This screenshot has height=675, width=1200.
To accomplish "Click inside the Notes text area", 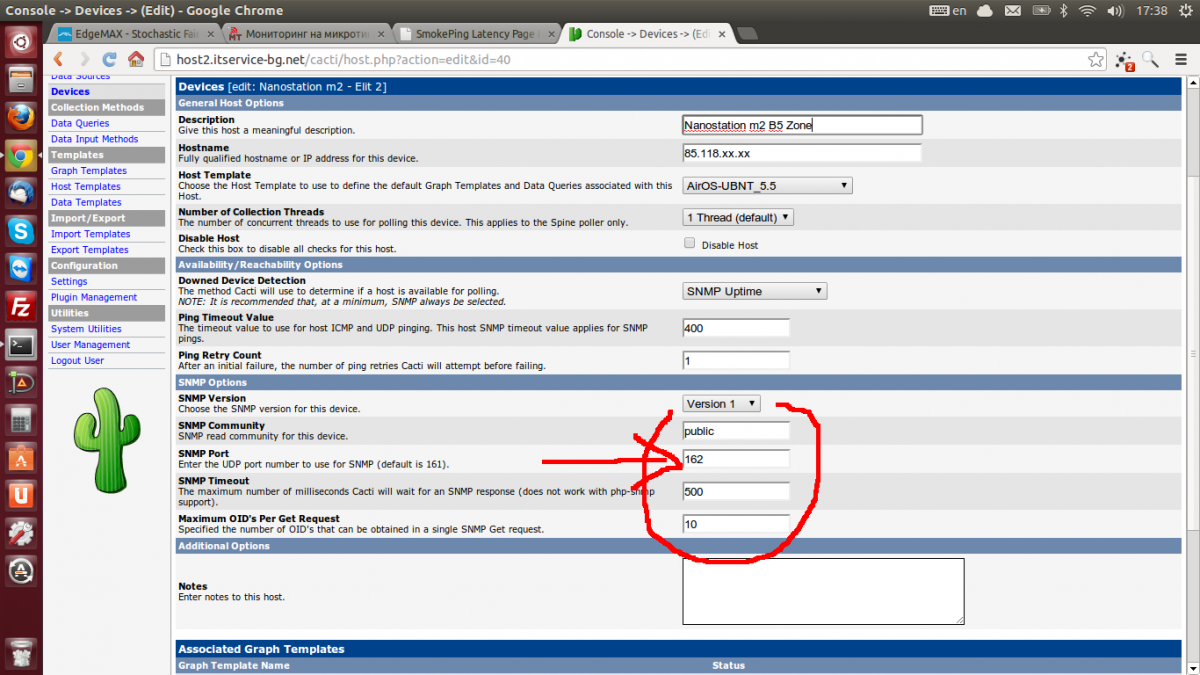I will 823,591.
